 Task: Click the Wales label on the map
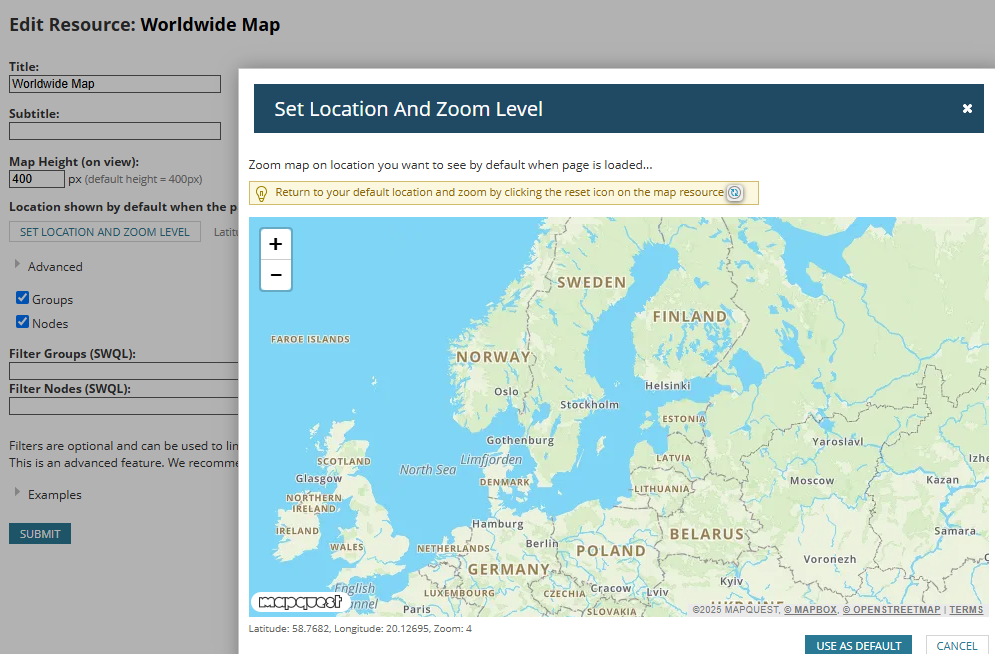click(346, 547)
